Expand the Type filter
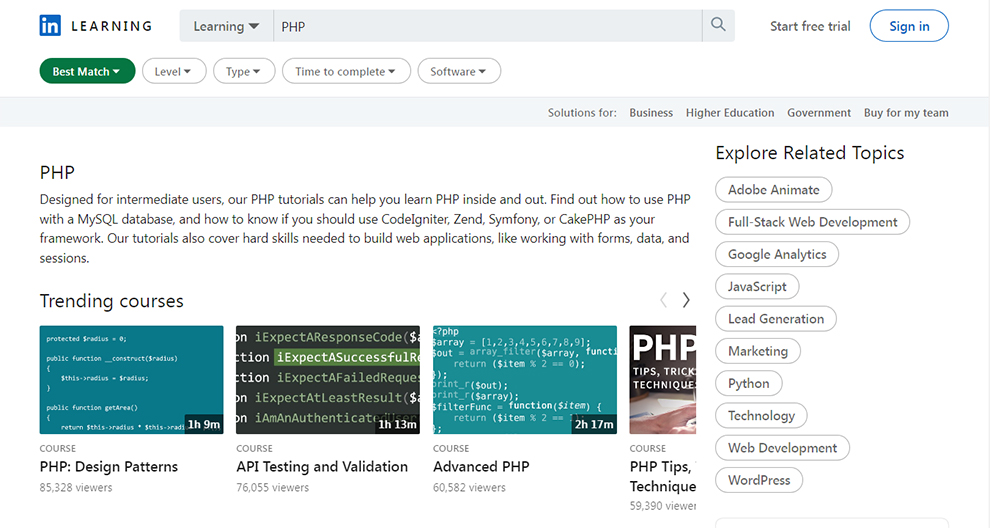Viewport: 990px width, 528px height. point(244,71)
